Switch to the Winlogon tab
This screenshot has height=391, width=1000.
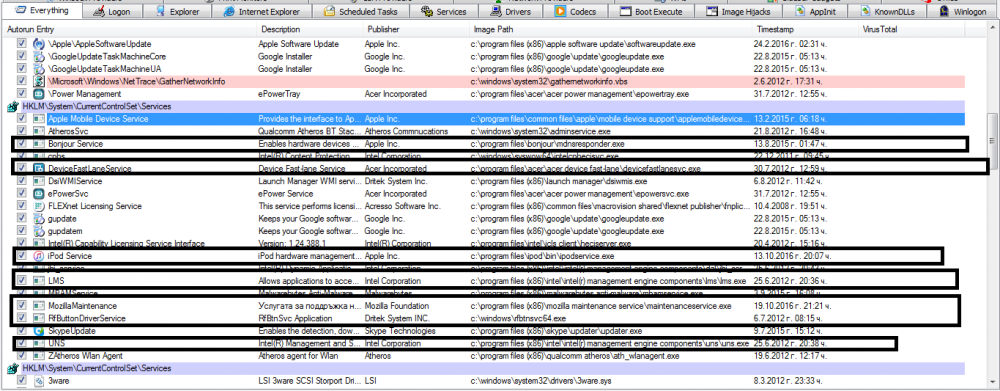(963, 11)
